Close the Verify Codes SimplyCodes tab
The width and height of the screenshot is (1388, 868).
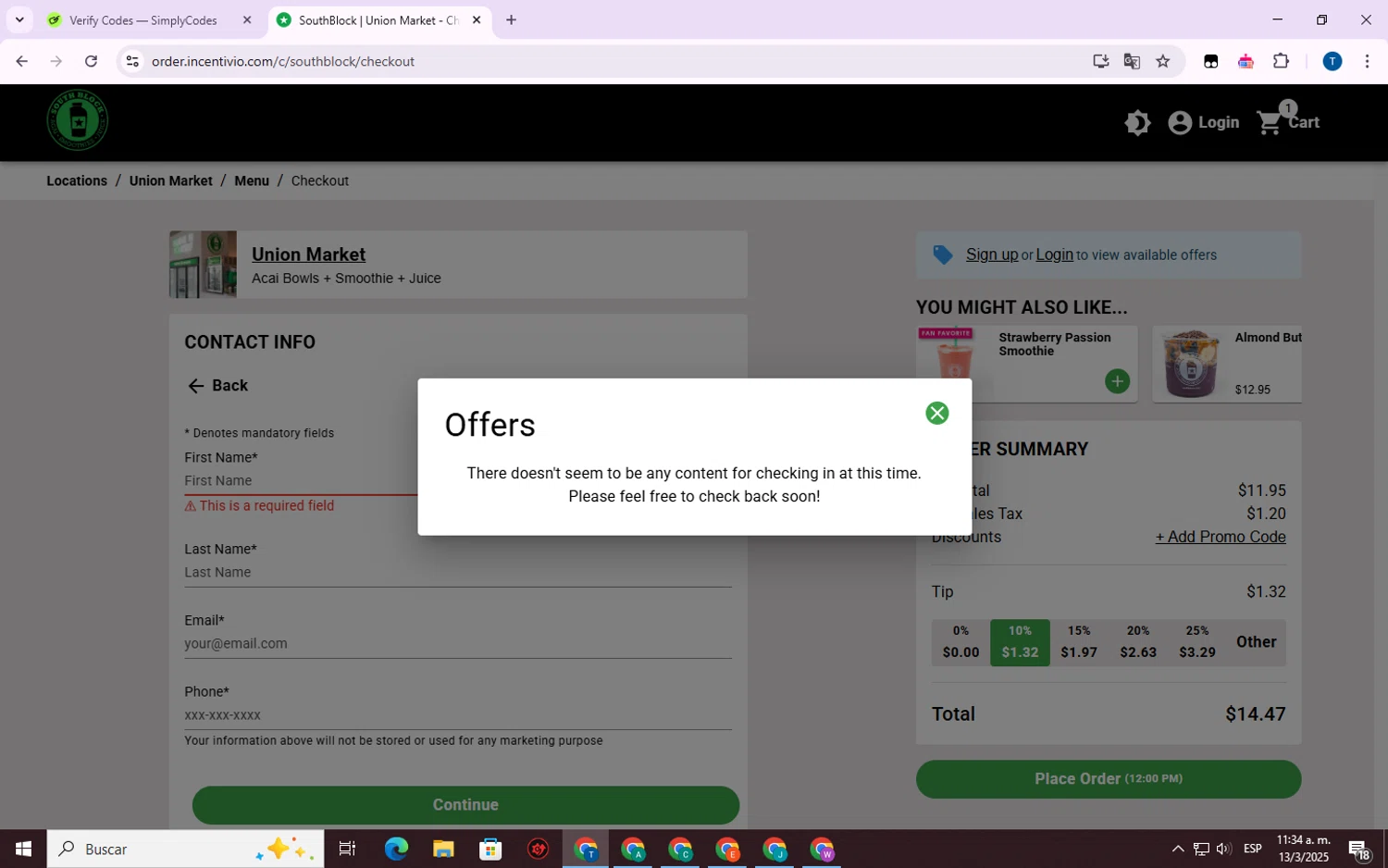[x=247, y=19]
